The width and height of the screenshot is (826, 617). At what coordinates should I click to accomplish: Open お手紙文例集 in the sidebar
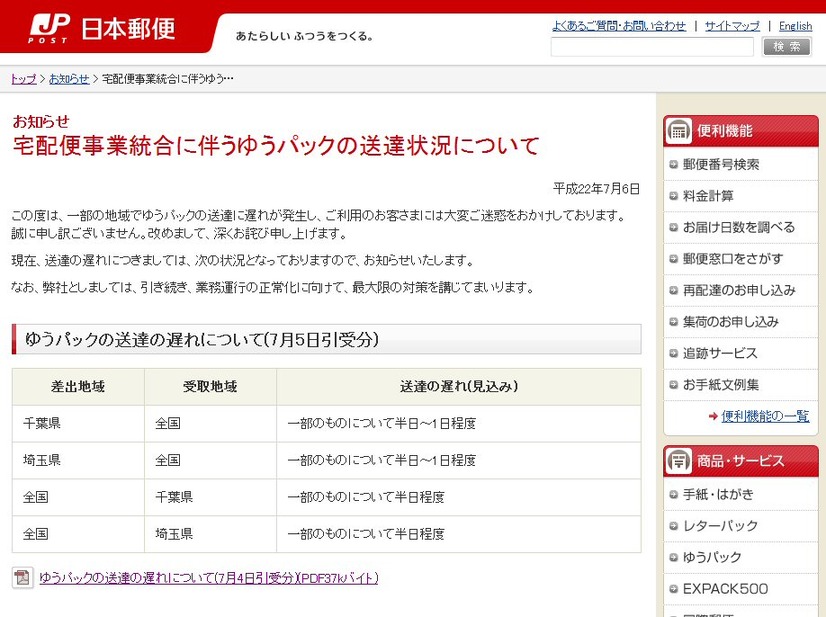(721, 385)
